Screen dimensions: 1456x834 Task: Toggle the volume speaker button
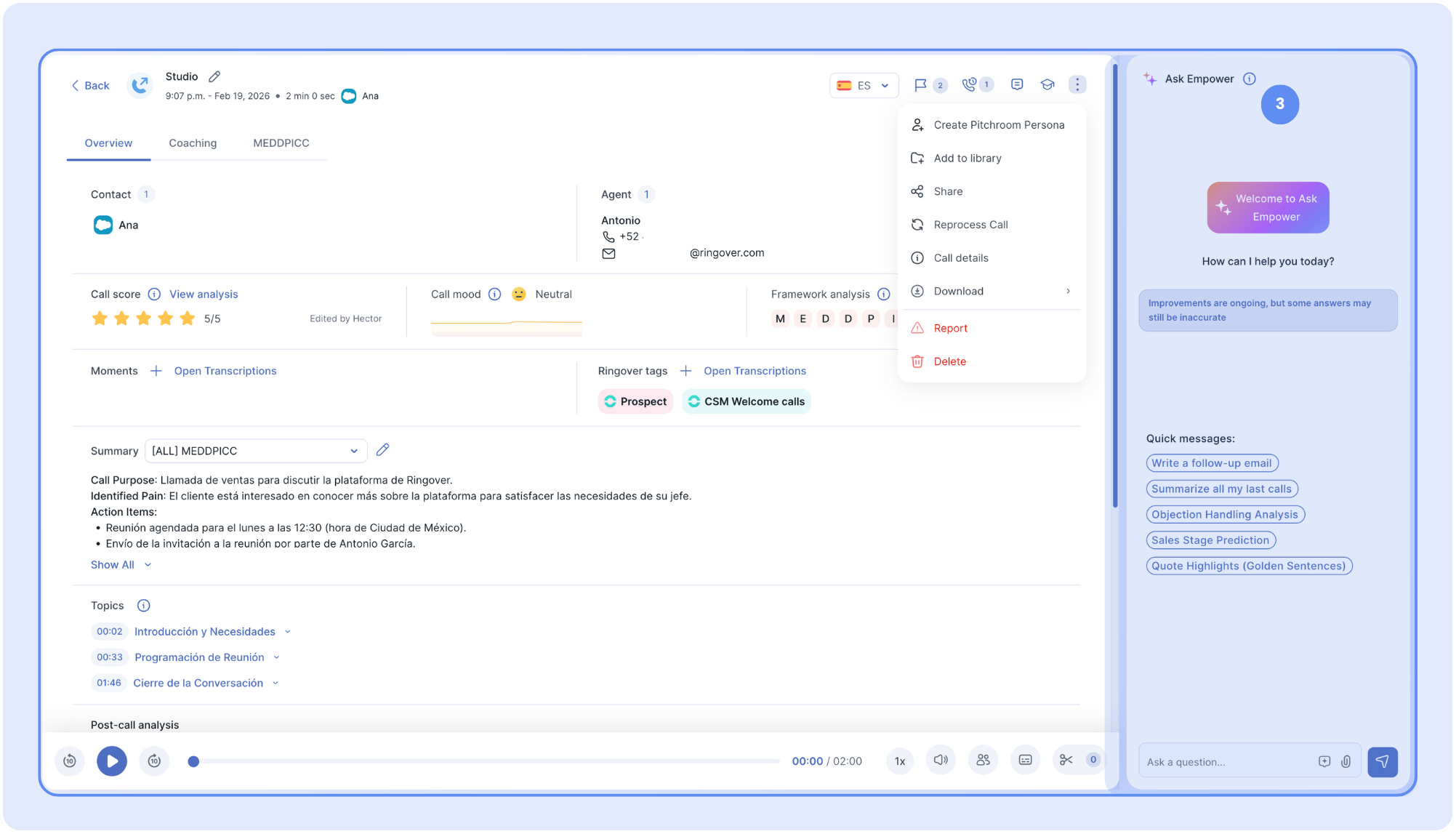[941, 760]
